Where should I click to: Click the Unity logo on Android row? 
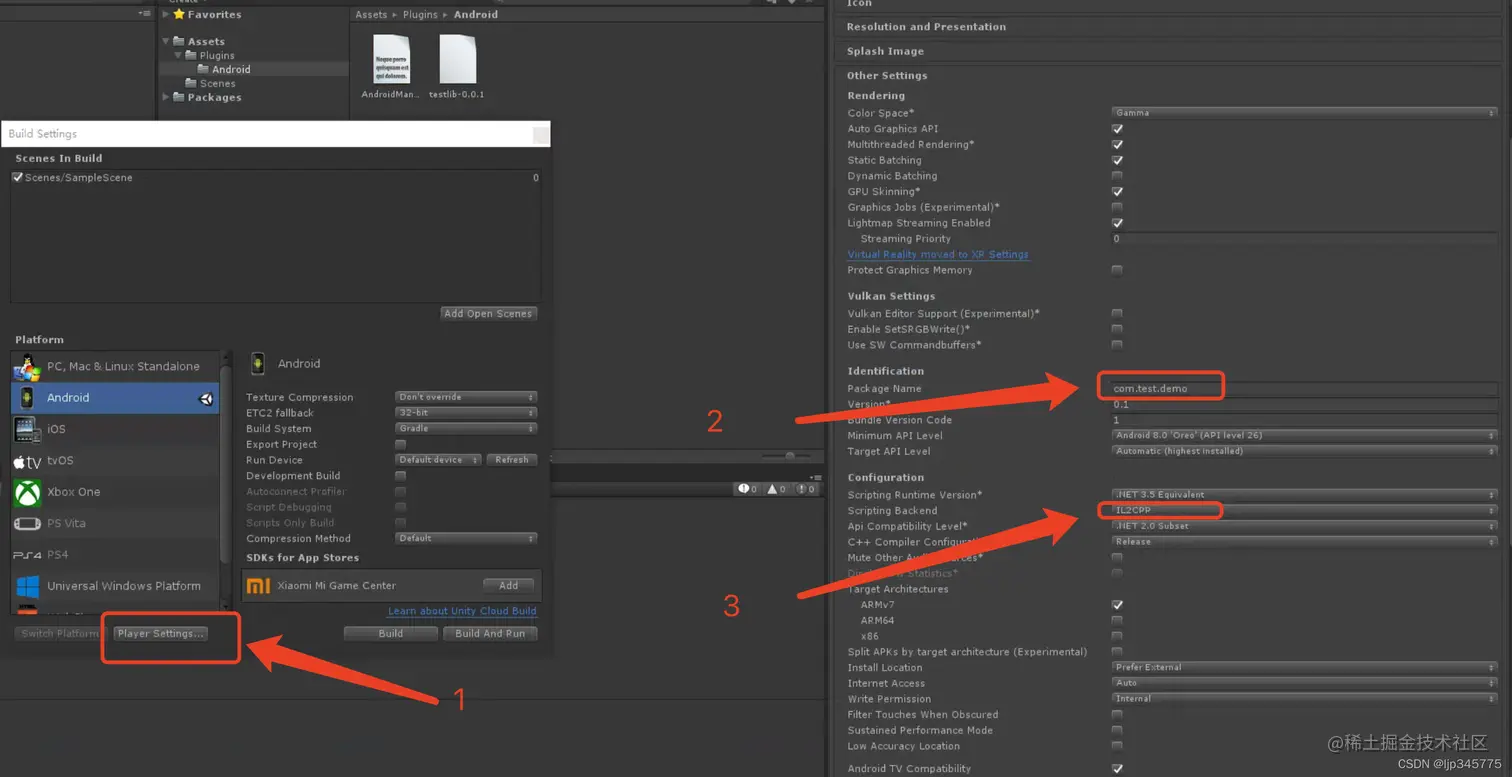(x=206, y=398)
